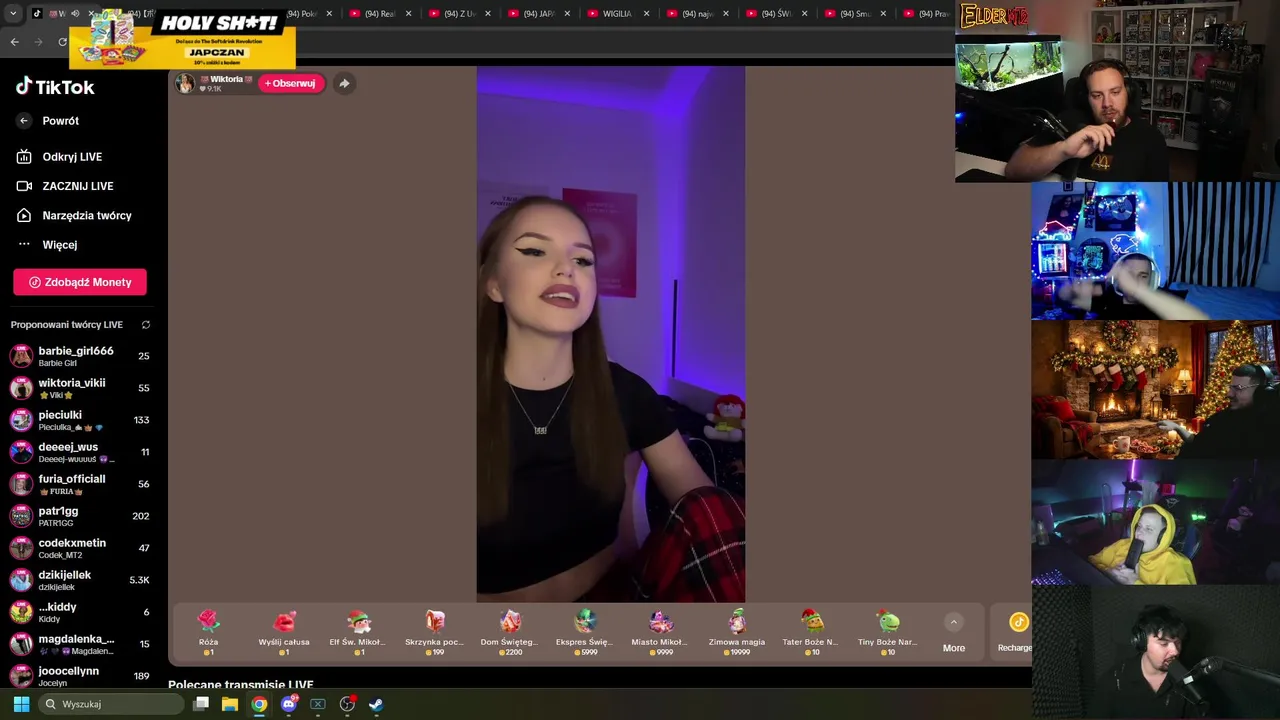1280x720 pixels.
Task: Send the Ekspres Świąteczny gift costing 5999
Action: (x=585, y=632)
